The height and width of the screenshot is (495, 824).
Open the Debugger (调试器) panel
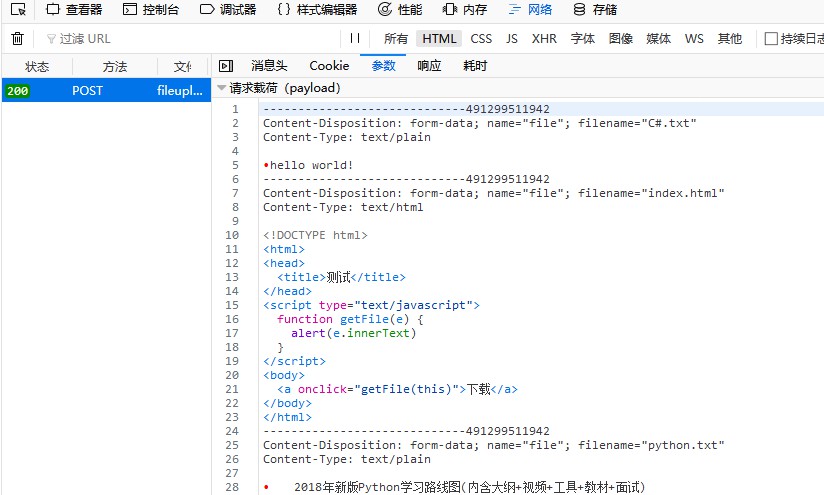pyautogui.click(x=228, y=9)
